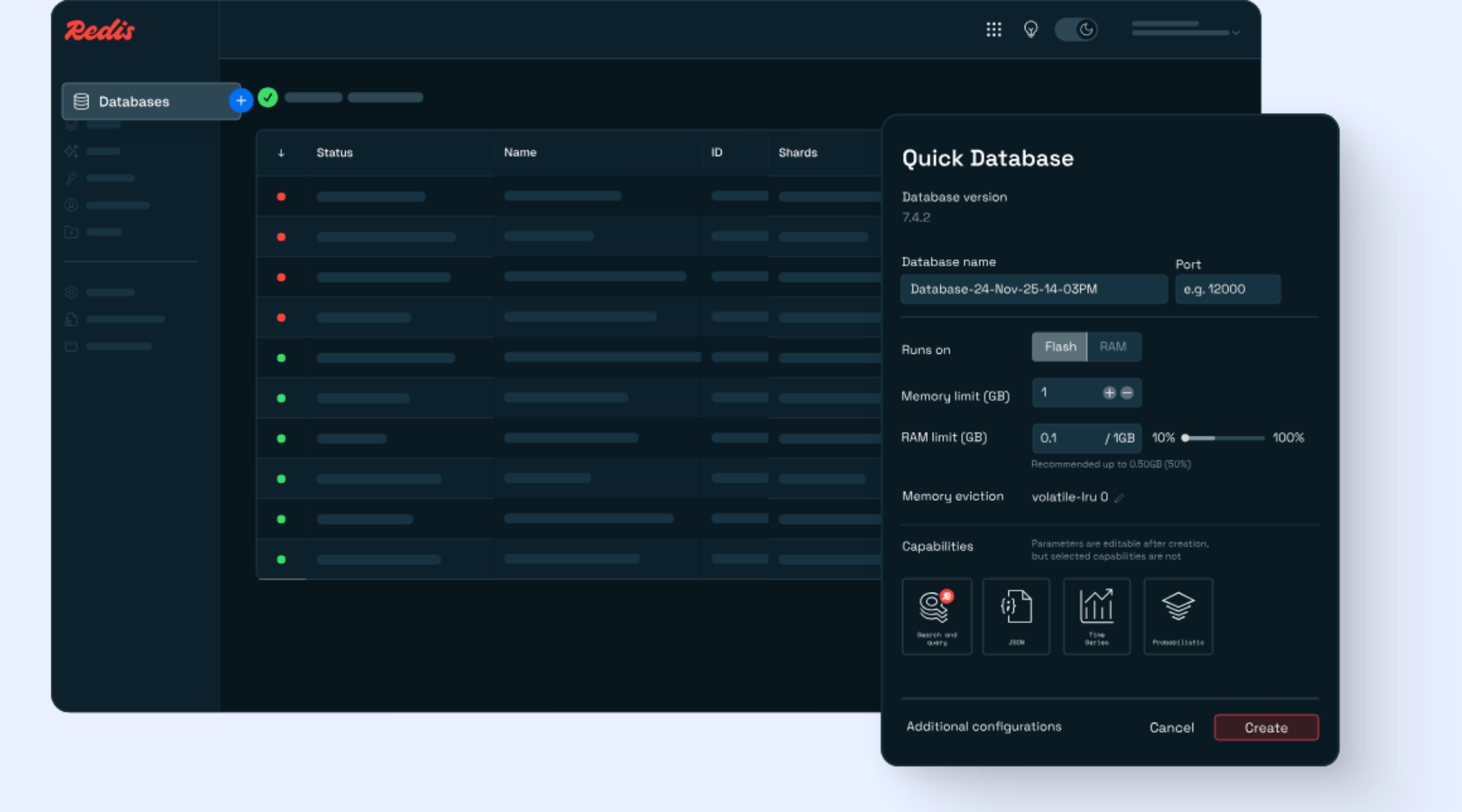Screen dimensions: 1462x812
Task: Click the Database name input field
Action: click(1034, 289)
